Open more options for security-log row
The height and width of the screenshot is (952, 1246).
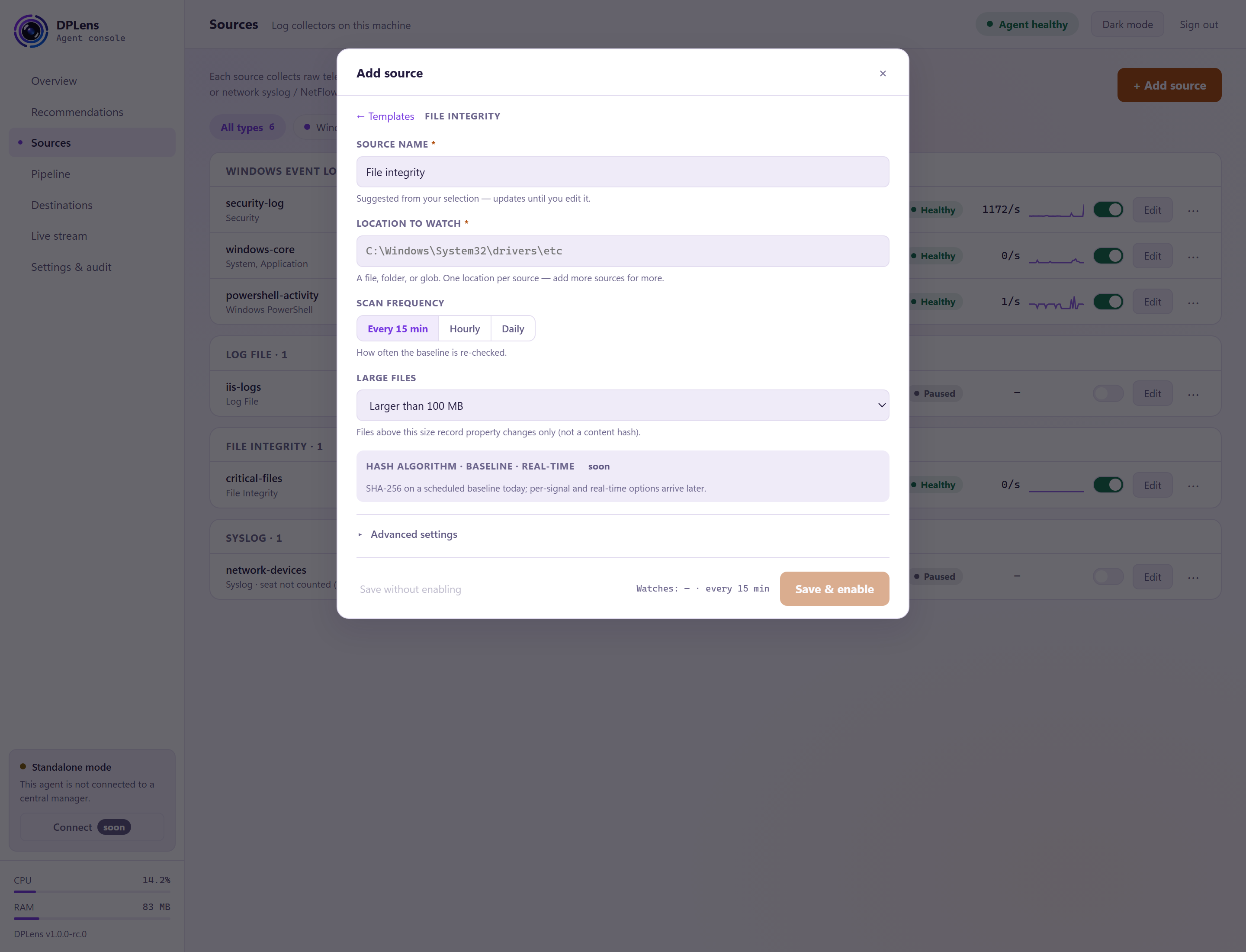[x=1193, y=210]
